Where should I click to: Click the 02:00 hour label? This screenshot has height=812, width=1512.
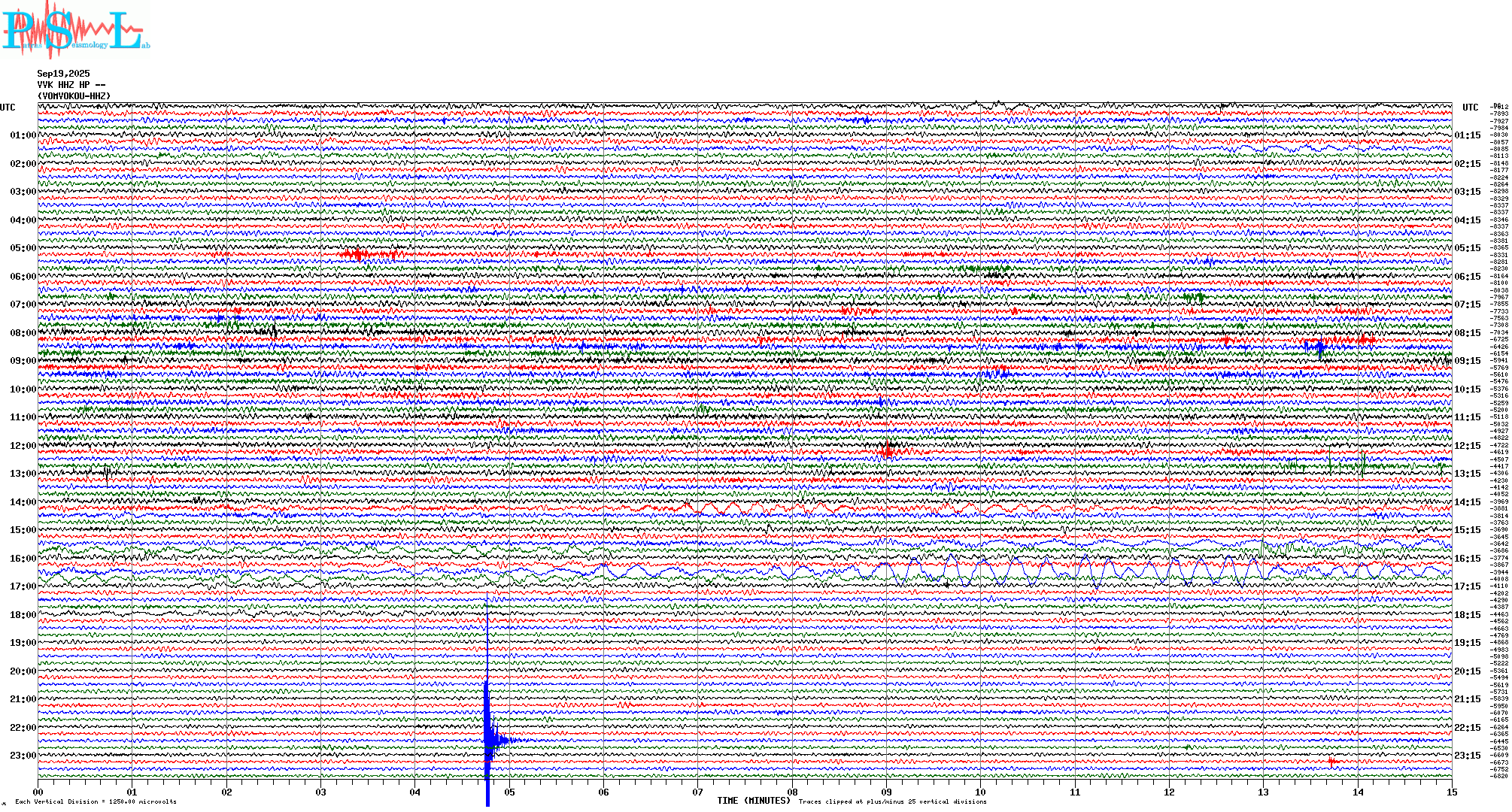tap(23, 164)
